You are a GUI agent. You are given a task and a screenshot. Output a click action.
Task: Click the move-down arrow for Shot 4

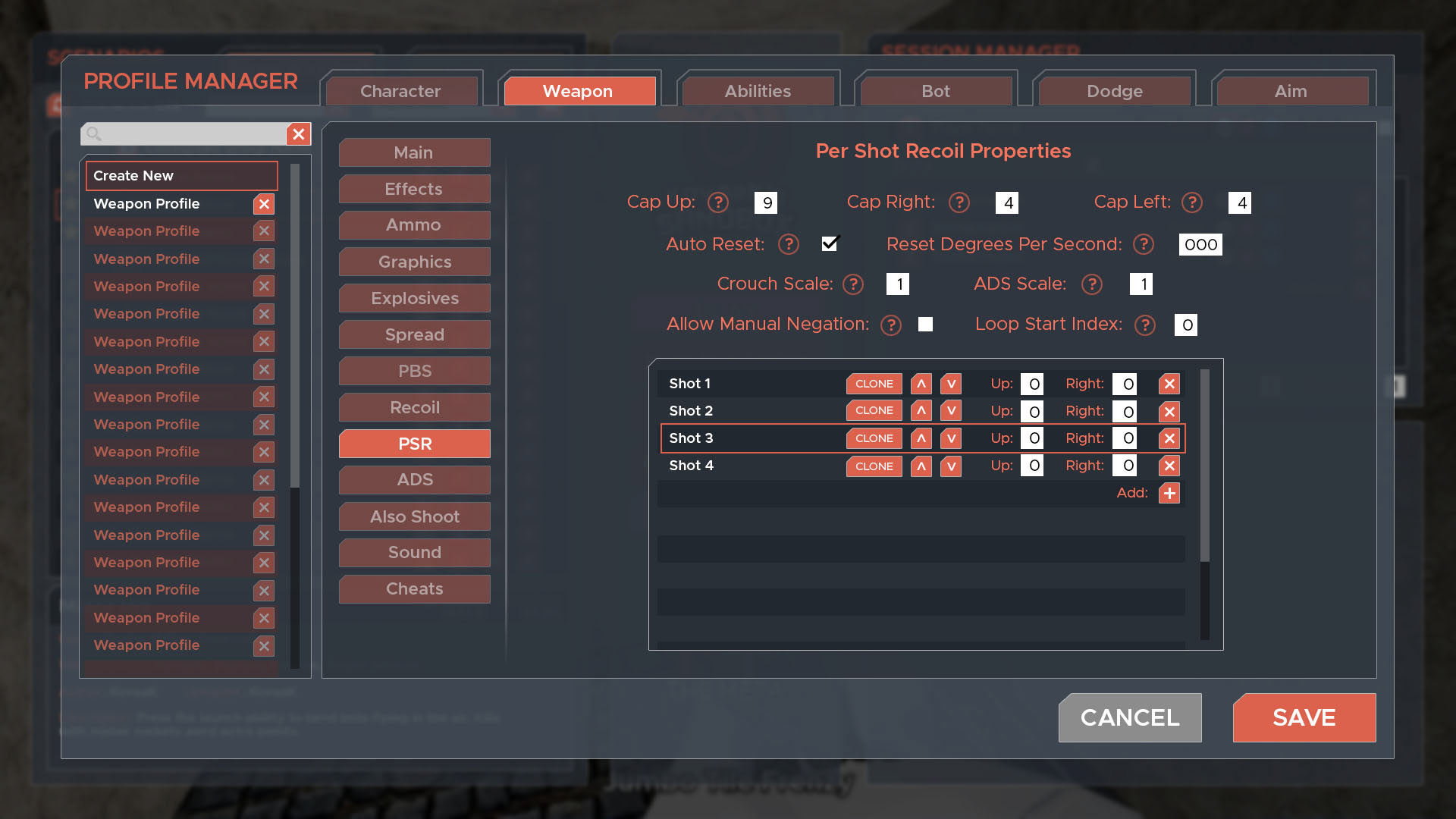(950, 465)
